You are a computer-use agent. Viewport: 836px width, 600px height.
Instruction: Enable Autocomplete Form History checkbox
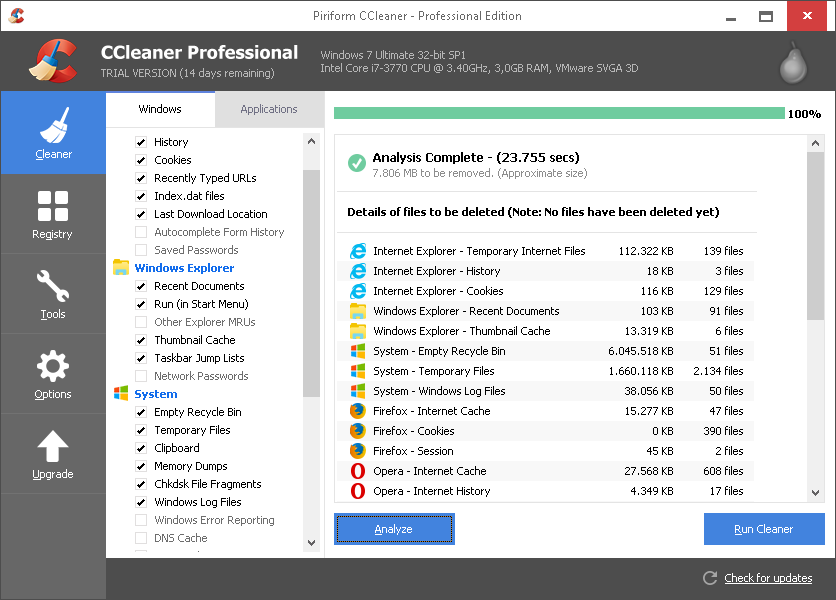pos(141,232)
